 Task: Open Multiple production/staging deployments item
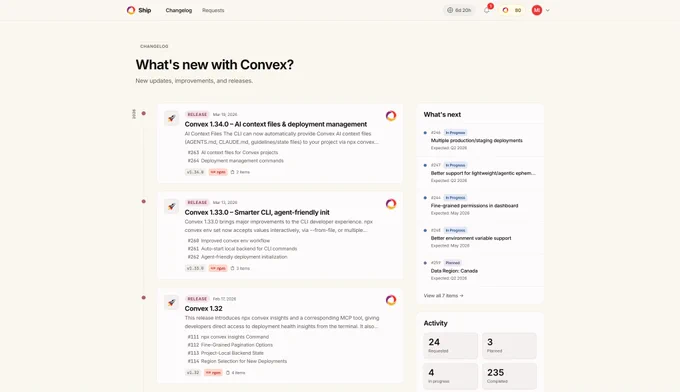coord(477,140)
